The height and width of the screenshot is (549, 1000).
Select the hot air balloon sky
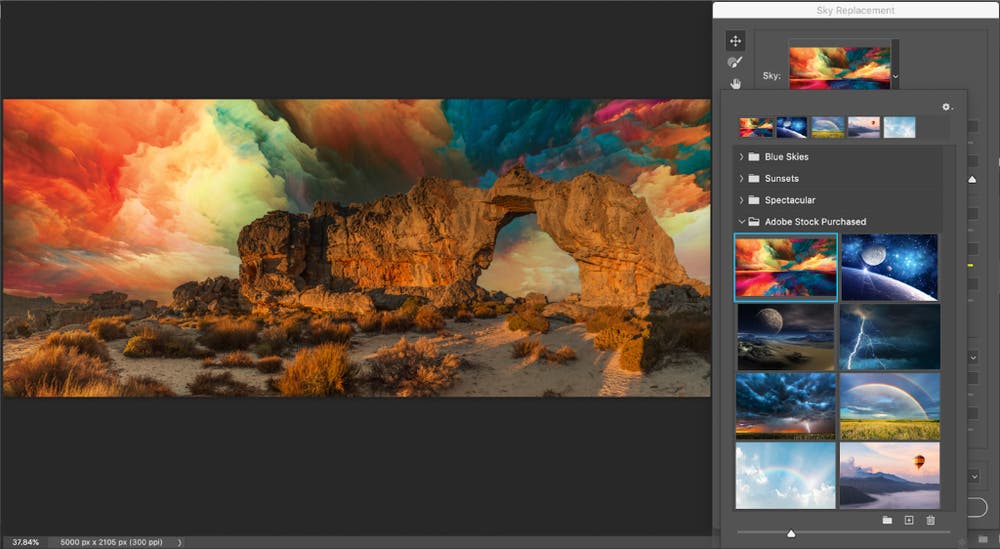click(x=890, y=476)
